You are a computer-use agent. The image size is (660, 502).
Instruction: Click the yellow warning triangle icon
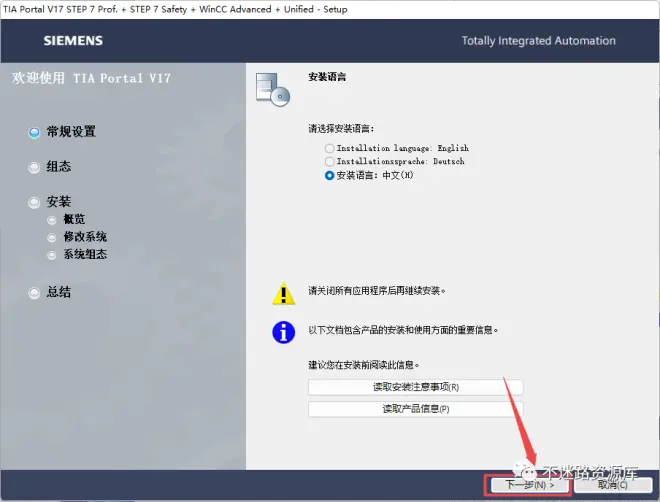284,293
